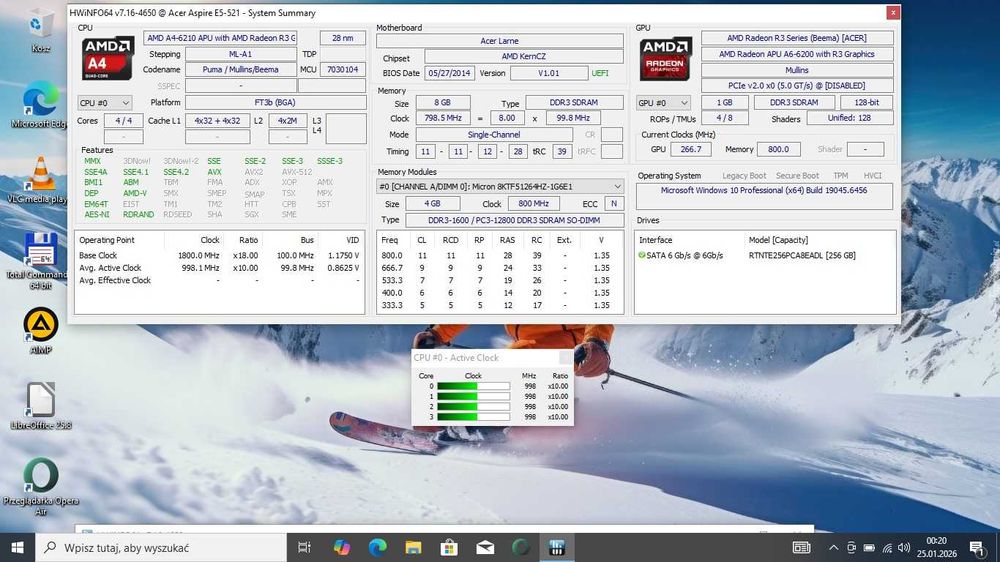The width and height of the screenshot is (1000, 562).
Task: Open the notification center icon
Action: (976, 547)
